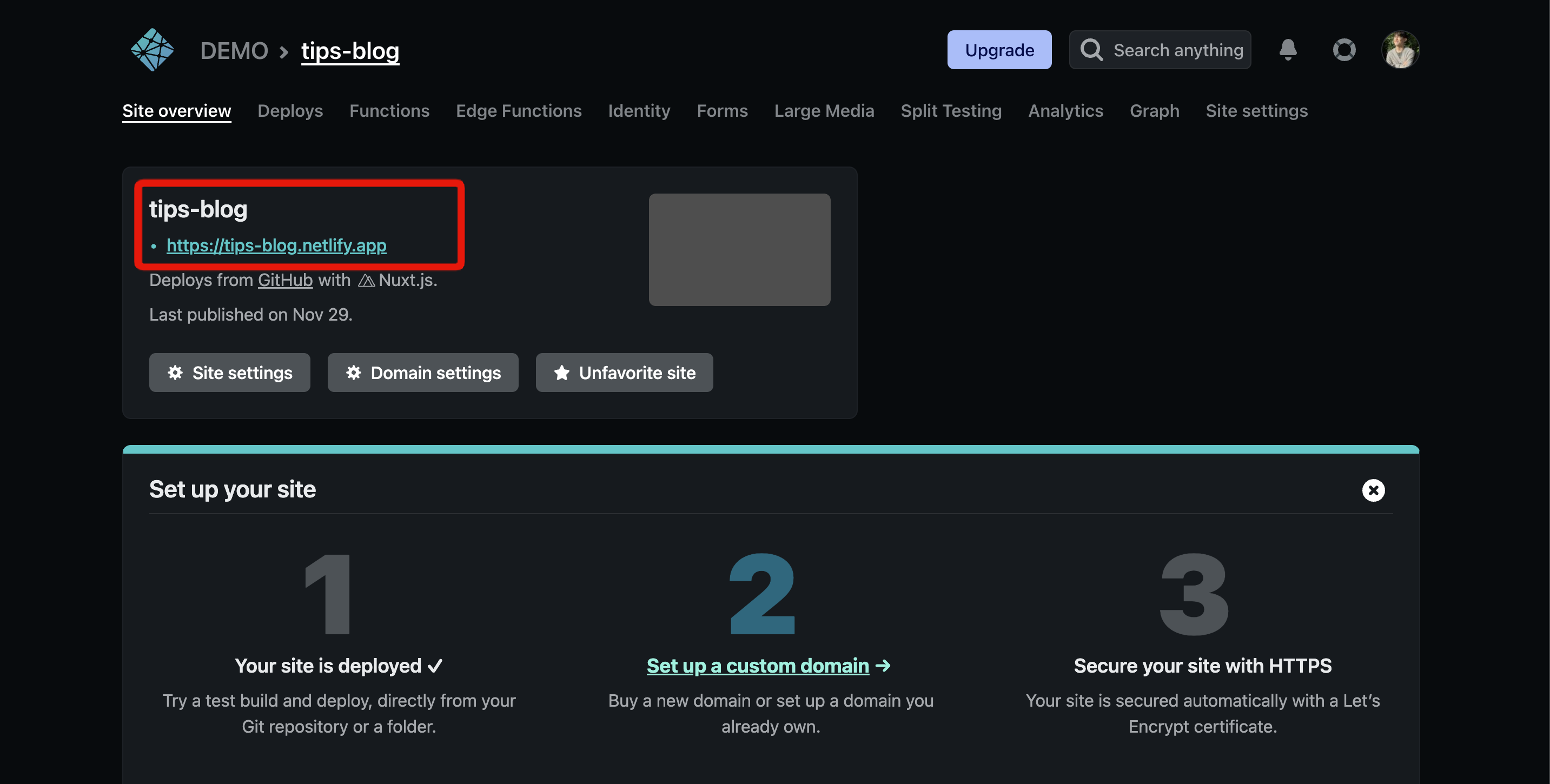Image resolution: width=1550 pixels, height=784 pixels.
Task: Select the Large Media tab
Action: [x=824, y=111]
